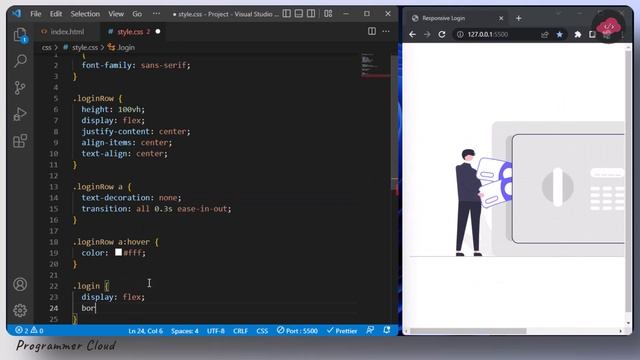
Task: Close the Responsive Login browser tab
Action: 501,18
